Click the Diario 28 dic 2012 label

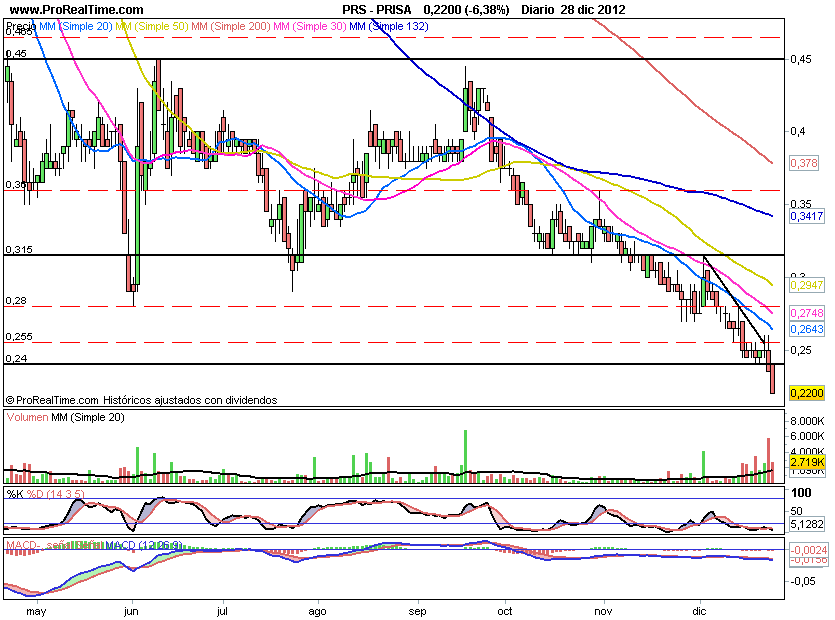click(x=573, y=10)
